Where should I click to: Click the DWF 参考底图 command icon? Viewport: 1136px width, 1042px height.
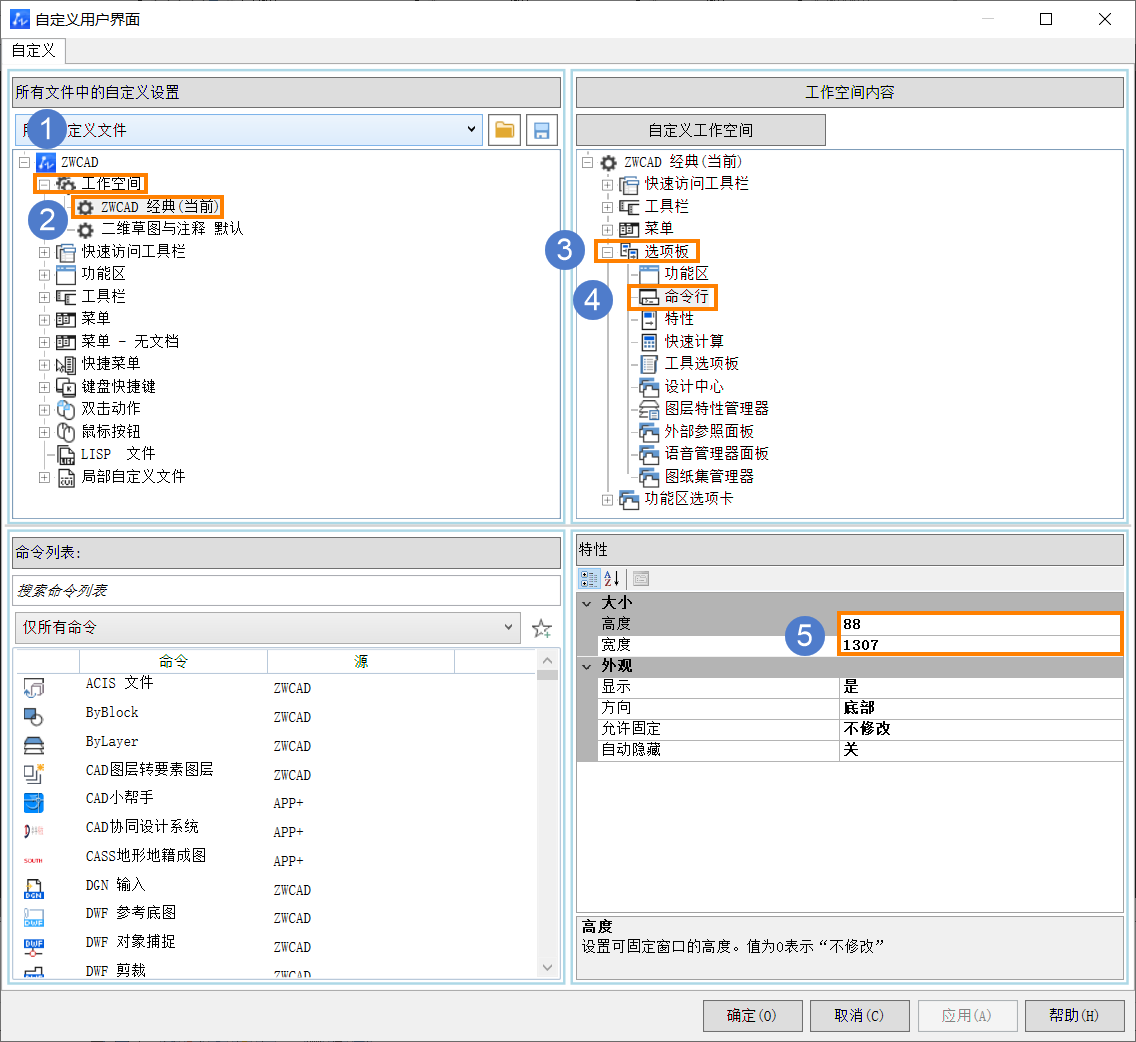[x=33, y=917]
